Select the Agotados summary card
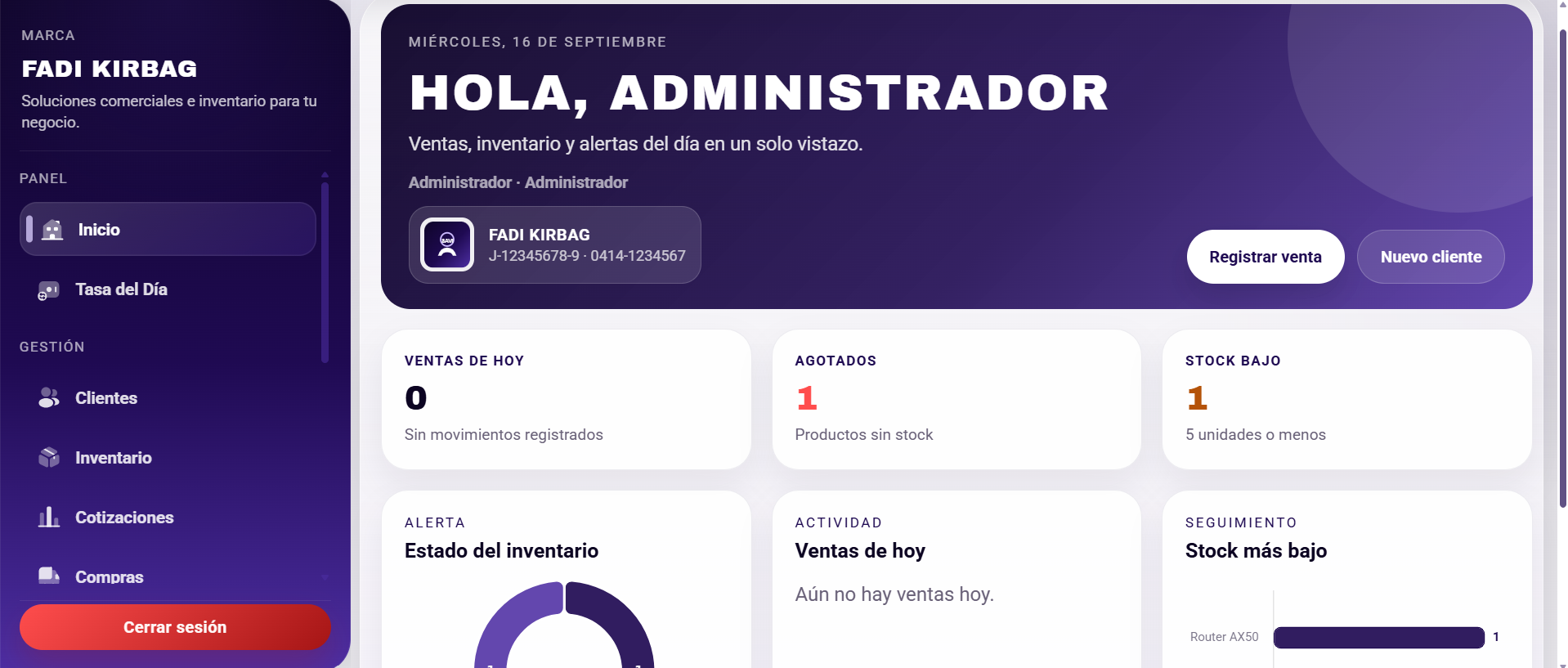This screenshot has height=668, width=1568. [x=956, y=400]
